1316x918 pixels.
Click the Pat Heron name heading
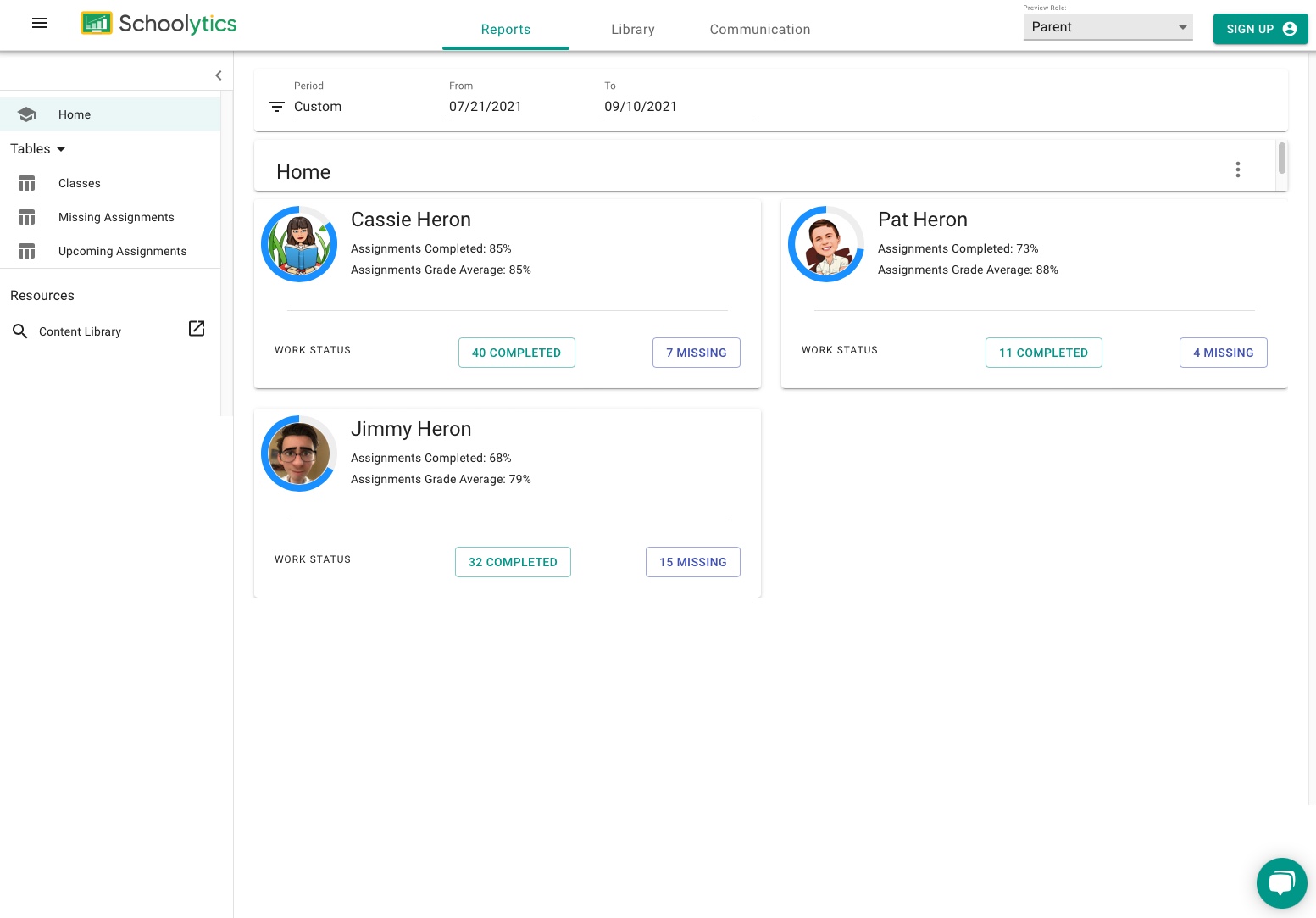[923, 220]
